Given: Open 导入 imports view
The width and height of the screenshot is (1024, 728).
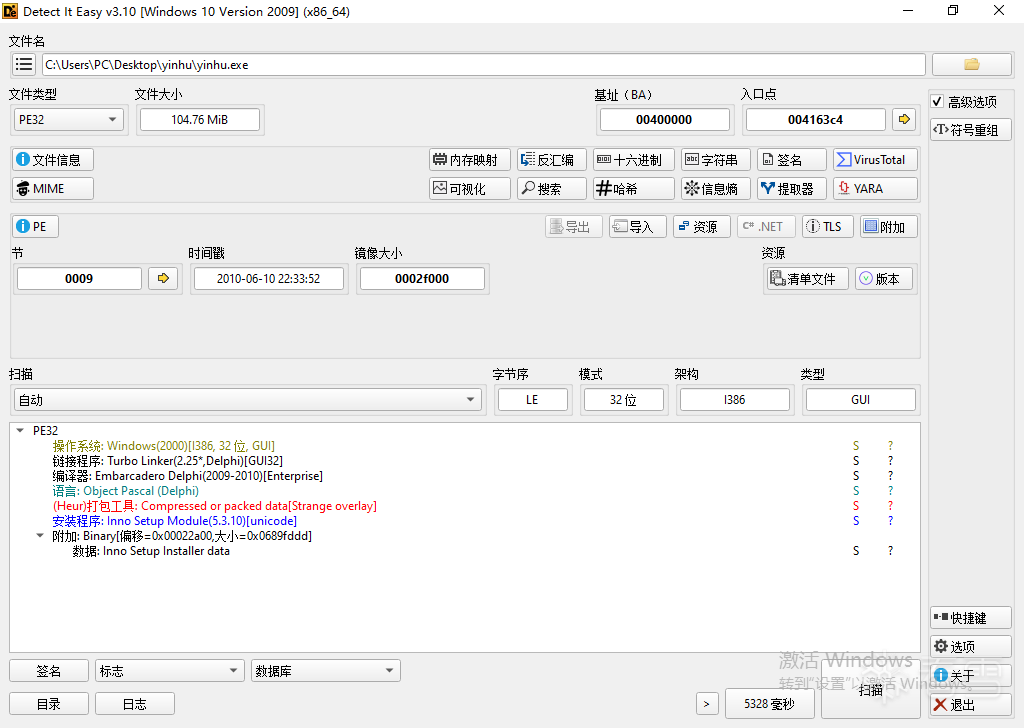Looking at the screenshot, I should [637, 227].
